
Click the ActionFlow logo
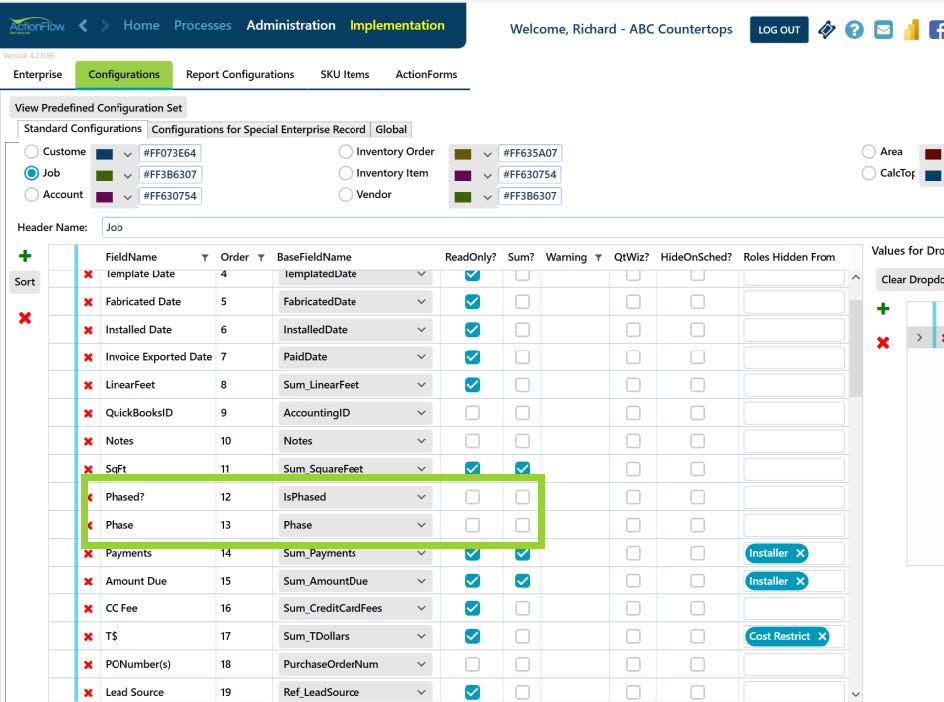tap(37, 26)
